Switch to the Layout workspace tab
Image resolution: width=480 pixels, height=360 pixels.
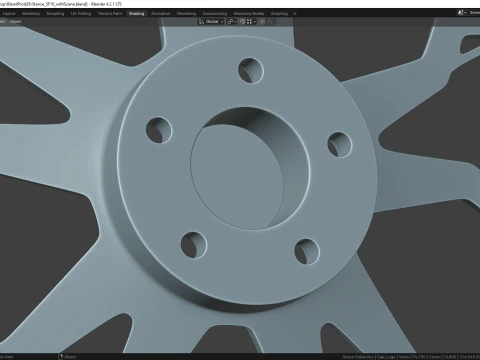tap(9, 13)
